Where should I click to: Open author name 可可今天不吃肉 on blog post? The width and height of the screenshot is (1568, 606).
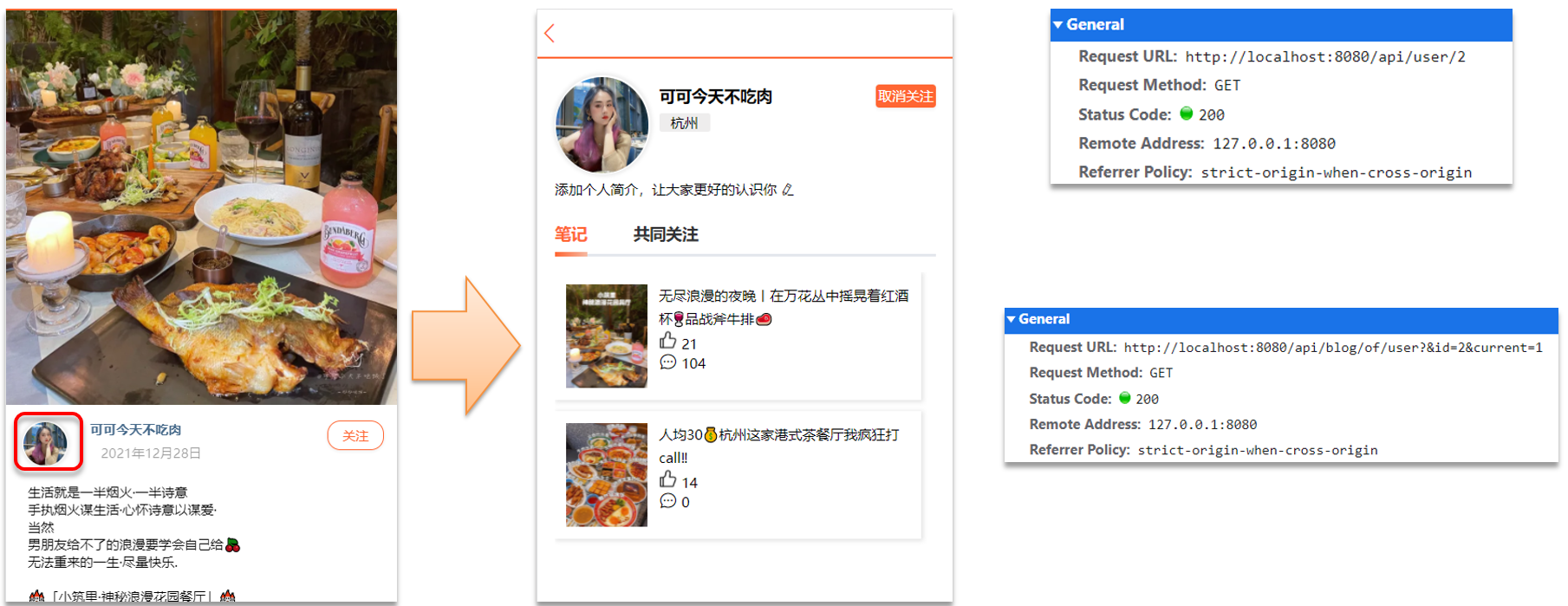point(136,430)
